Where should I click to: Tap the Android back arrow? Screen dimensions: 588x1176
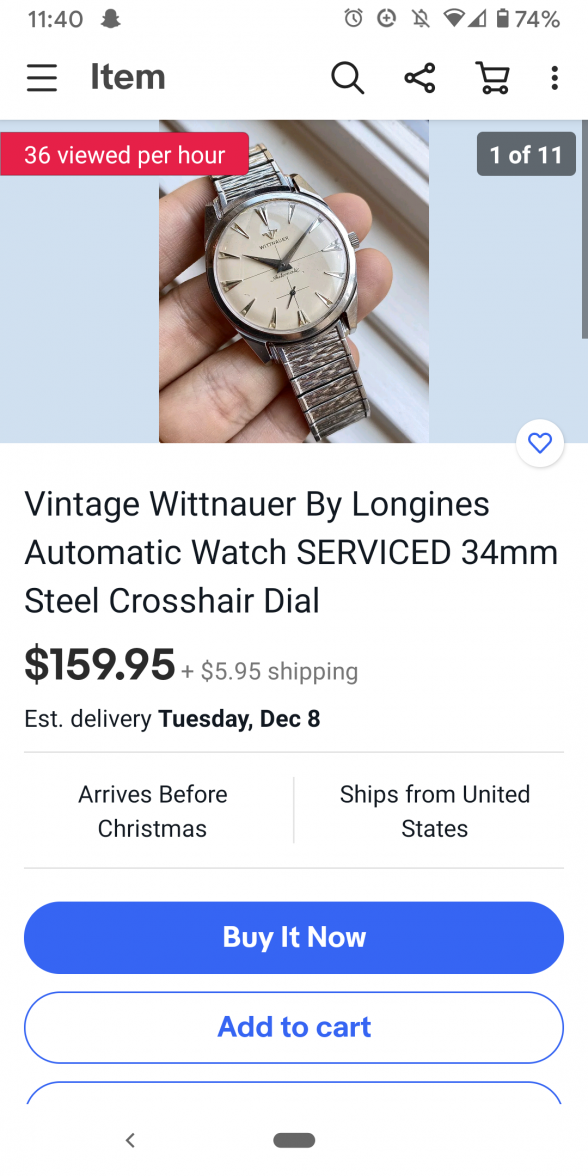pyautogui.click(x=130, y=1140)
